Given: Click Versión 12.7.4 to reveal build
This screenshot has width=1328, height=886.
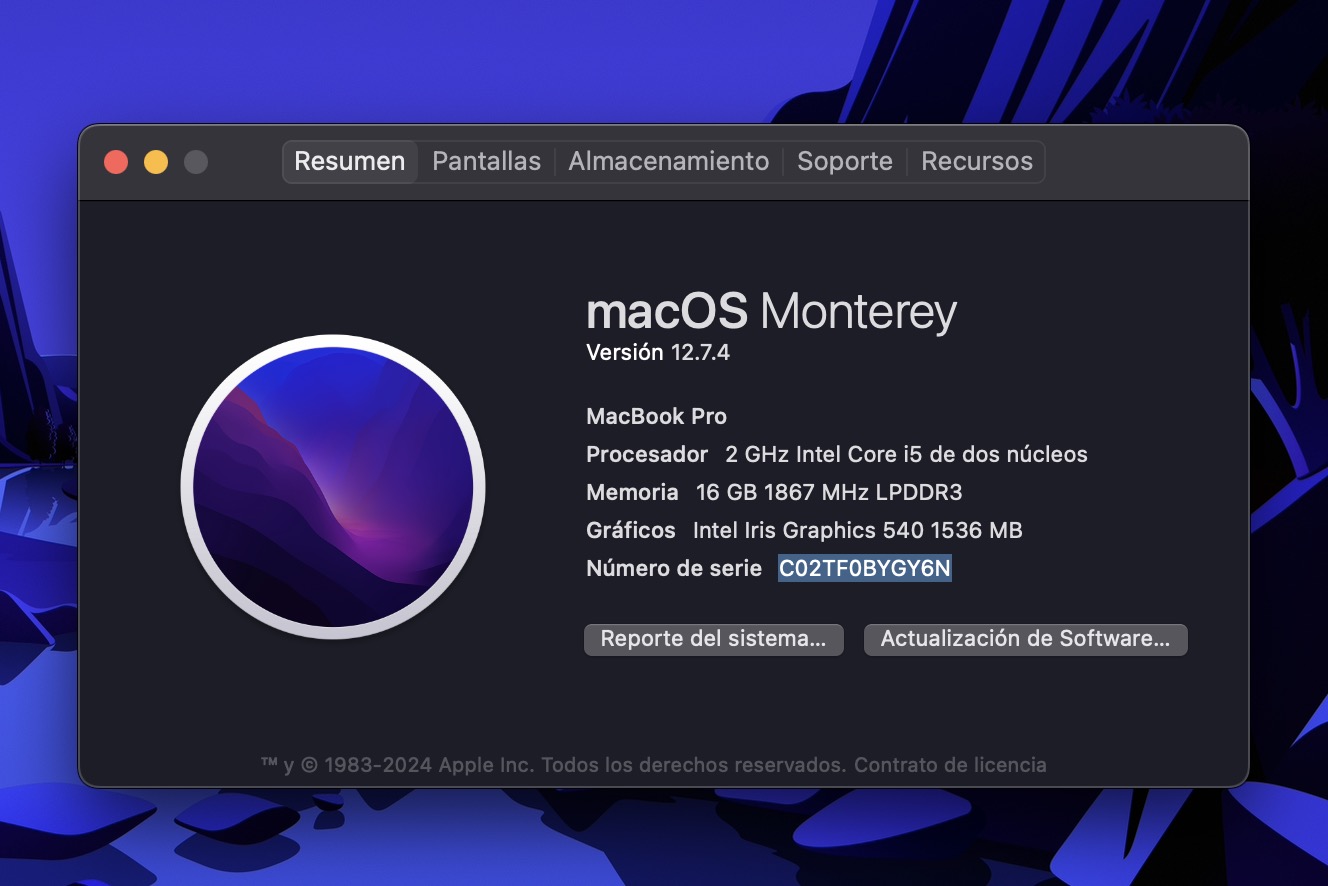Looking at the screenshot, I should pyautogui.click(x=657, y=353).
